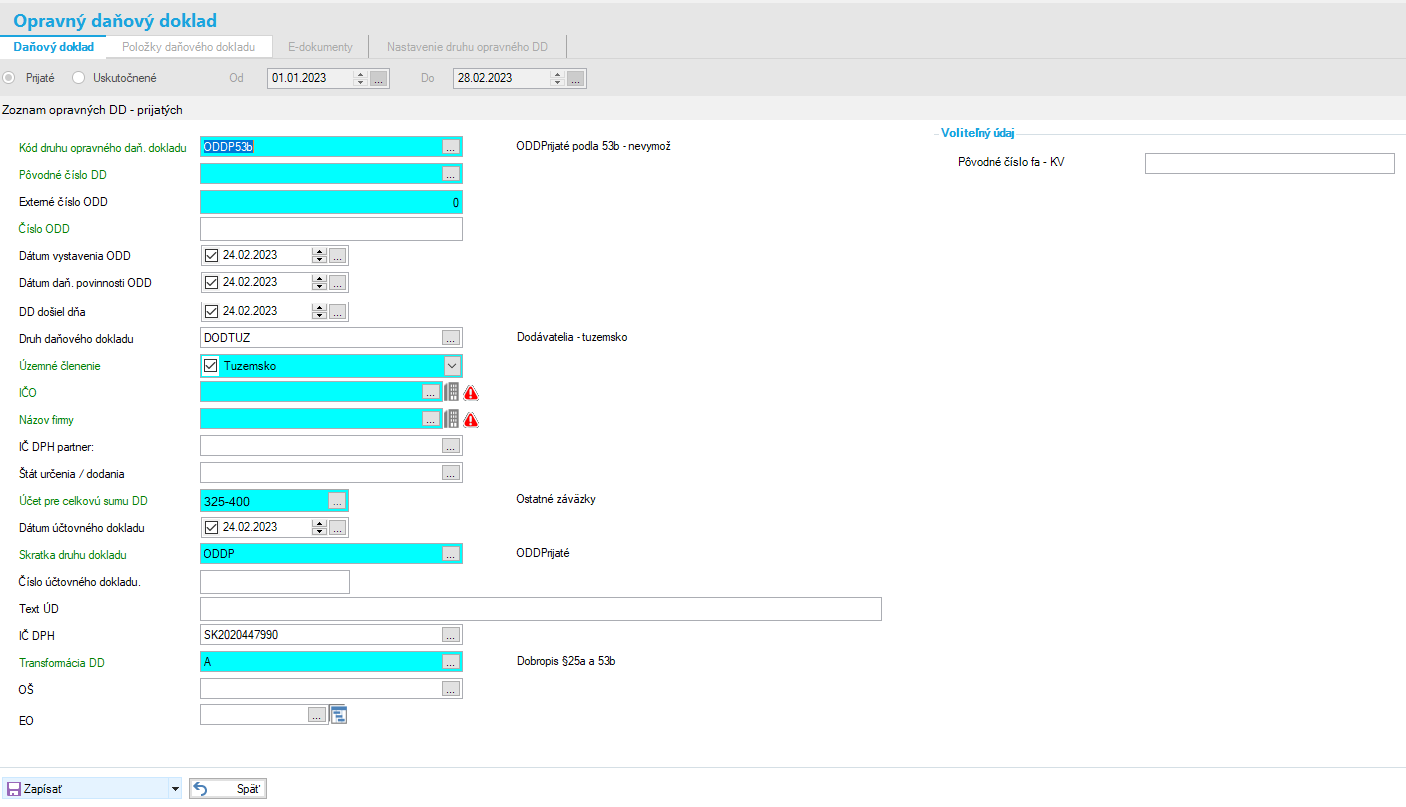Open browse button for Účet pre celkovú sumu

click(337, 500)
